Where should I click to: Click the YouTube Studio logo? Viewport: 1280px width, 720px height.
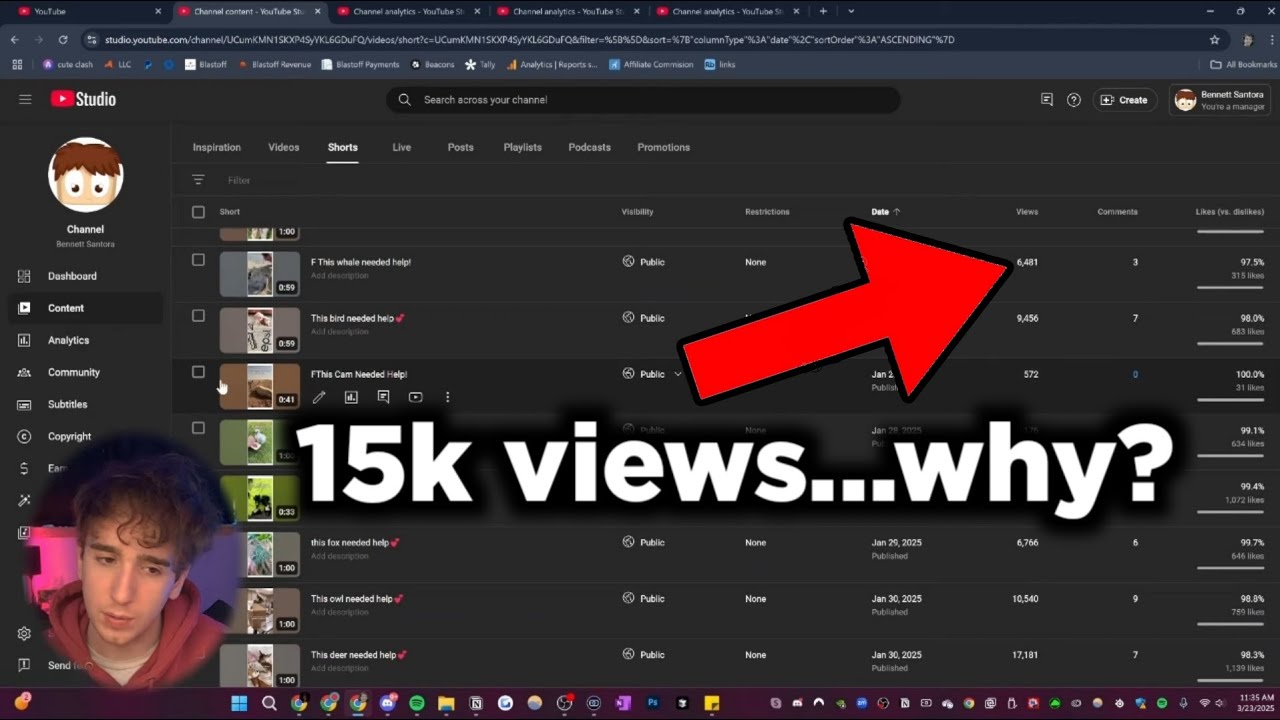point(84,99)
